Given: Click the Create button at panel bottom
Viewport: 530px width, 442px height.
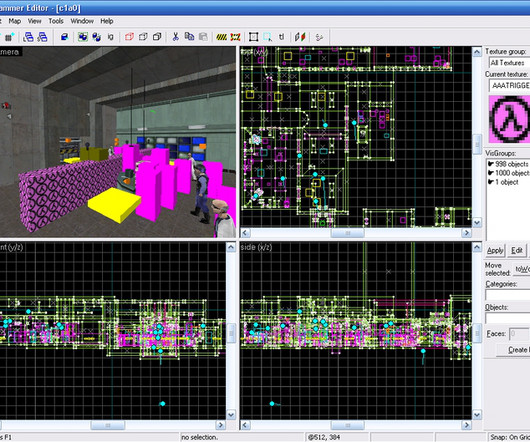Looking at the screenshot, I should tap(513, 350).
